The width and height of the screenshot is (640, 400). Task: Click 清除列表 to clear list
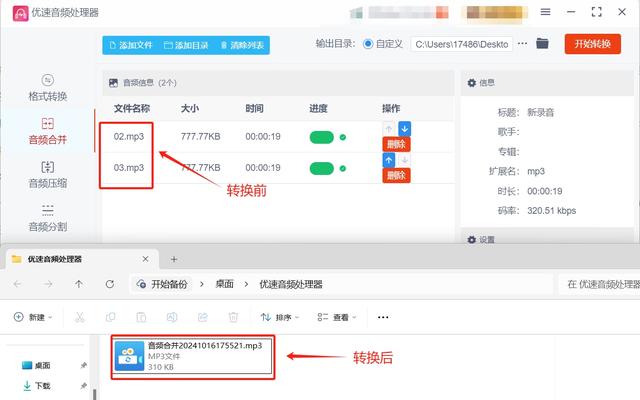click(x=242, y=45)
